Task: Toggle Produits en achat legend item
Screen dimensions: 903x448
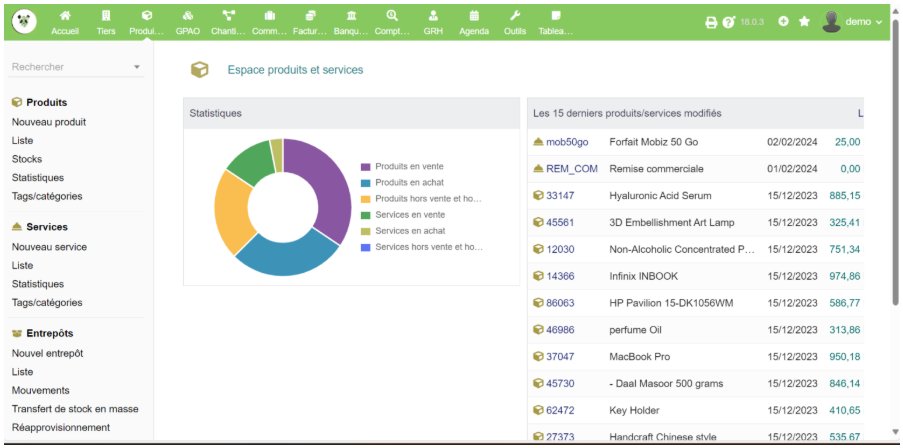Action: coord(409,183)
